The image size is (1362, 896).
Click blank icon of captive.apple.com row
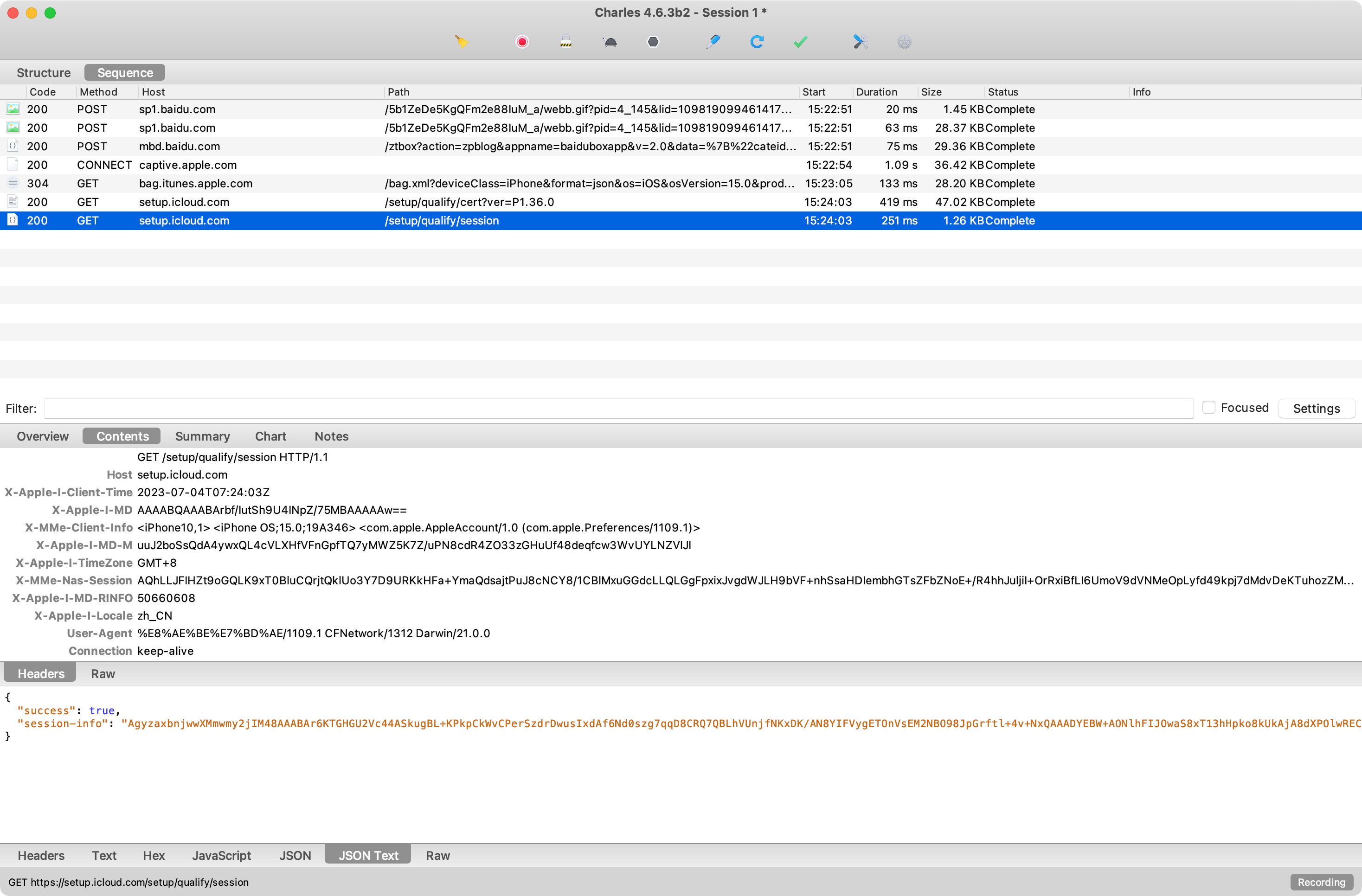pyautogui.click(x=13, y=165)
